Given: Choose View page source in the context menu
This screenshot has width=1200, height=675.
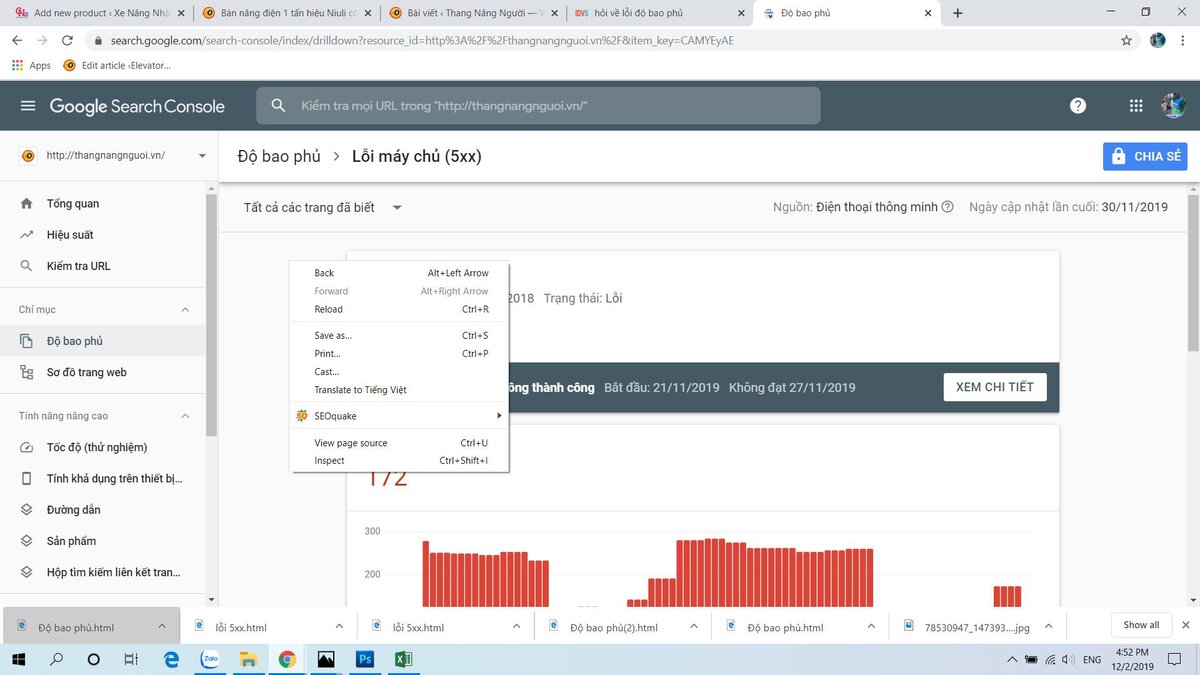Looking at the screenshot, I should 400,443.
